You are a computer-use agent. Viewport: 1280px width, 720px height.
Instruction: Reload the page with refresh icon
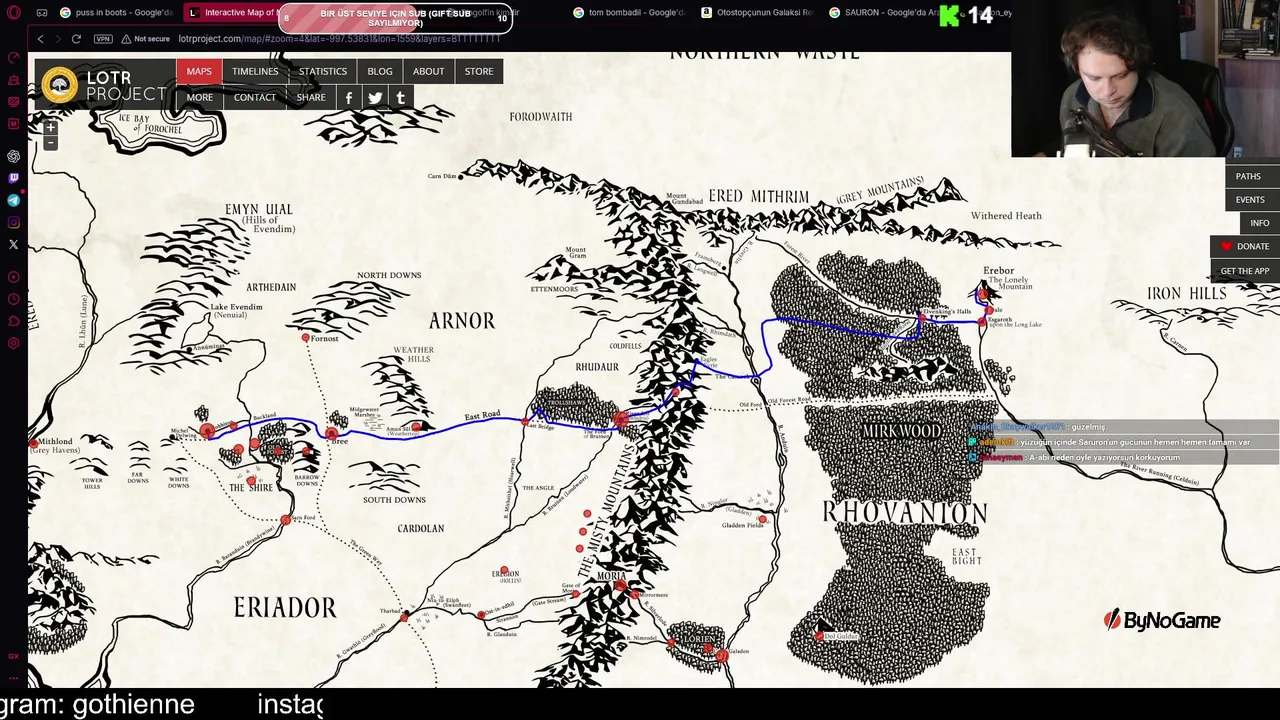coord(76,39)
